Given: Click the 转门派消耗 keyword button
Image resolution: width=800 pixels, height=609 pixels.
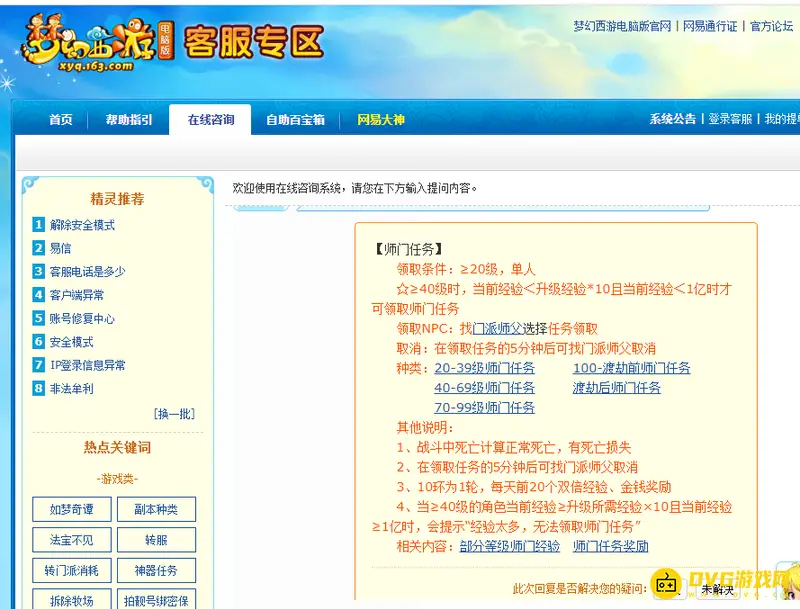Looking at the screenshot, I should pos(71,570).
